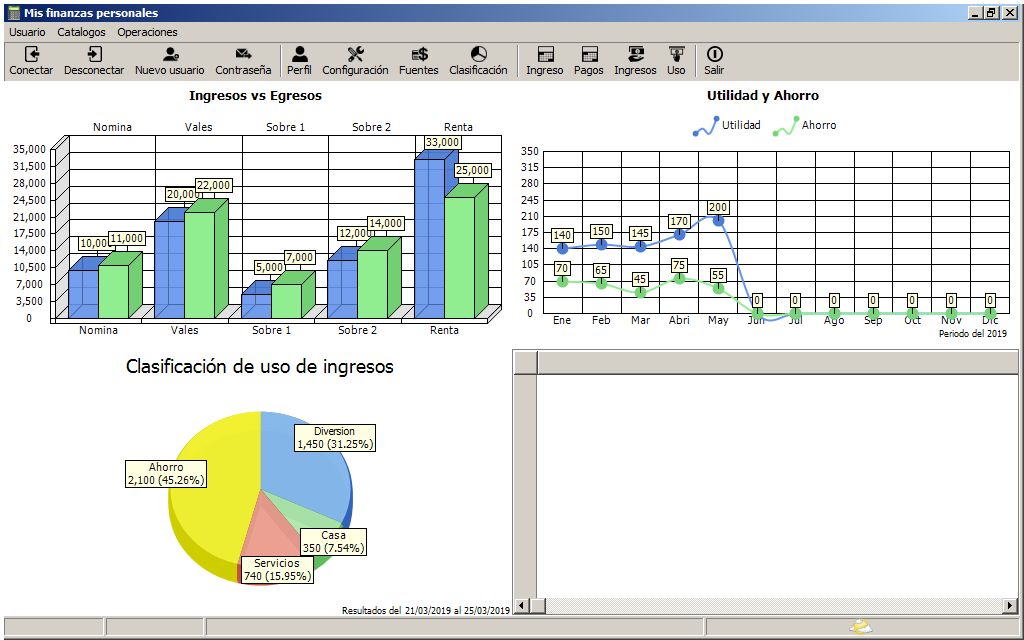Click the Salir exit icon
Screen dimensions: 1024x640
click(714, 55)
